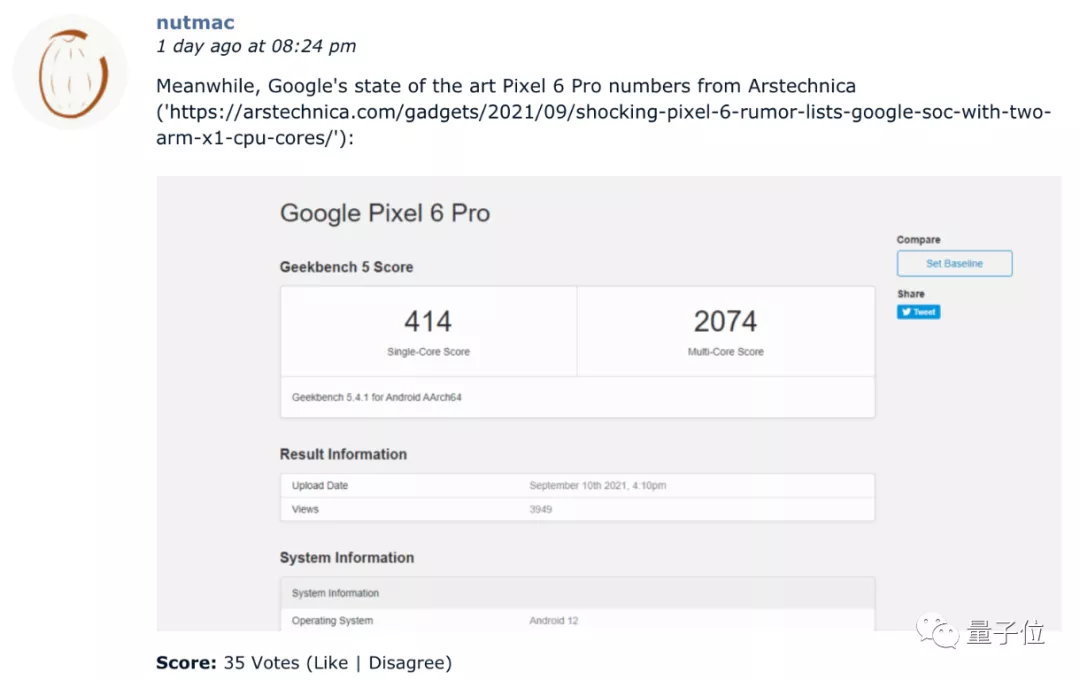Click Geekbench 5.4.1 for Android AArch64 text
Screen dimensions: 1080x680
(x=377, y=396)
